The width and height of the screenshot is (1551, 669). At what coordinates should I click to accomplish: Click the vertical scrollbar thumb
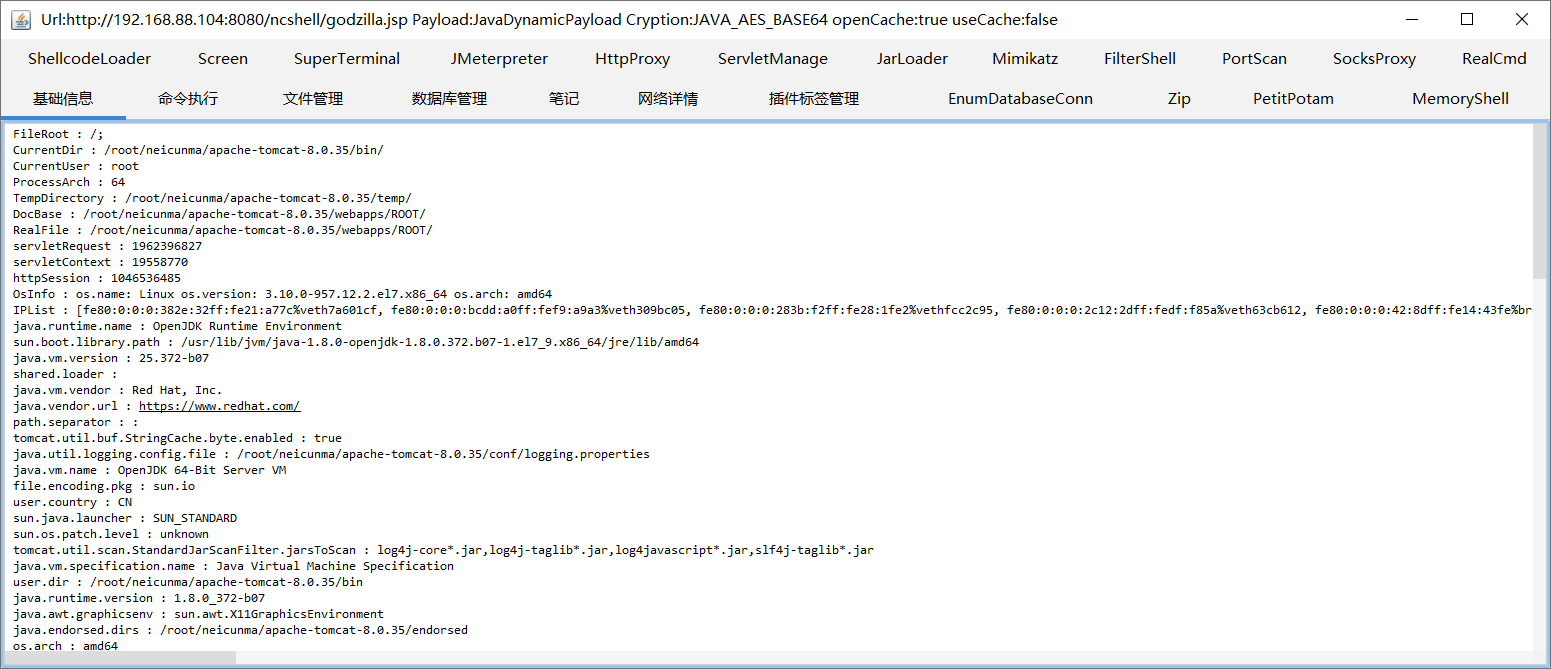(x=1540, y=202)
